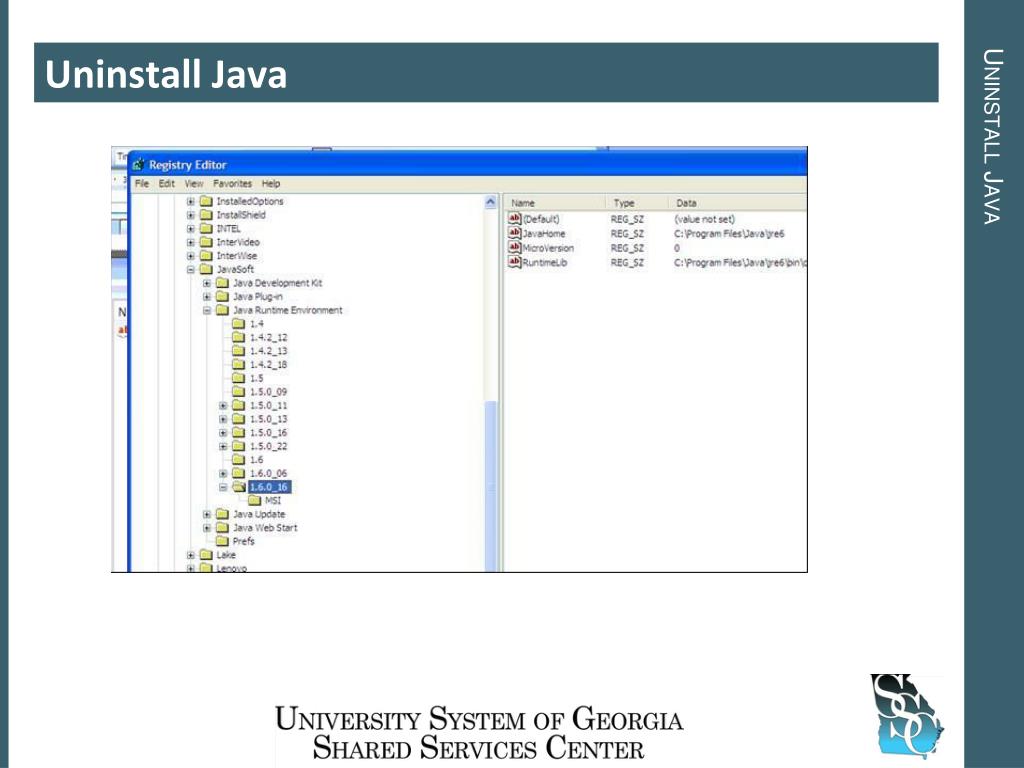Expand the InstallShield key

(191, 215)
